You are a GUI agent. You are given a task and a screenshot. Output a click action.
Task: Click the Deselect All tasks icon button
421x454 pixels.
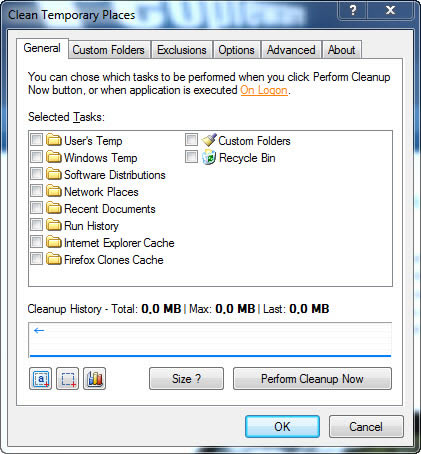(x=68, y=378)
